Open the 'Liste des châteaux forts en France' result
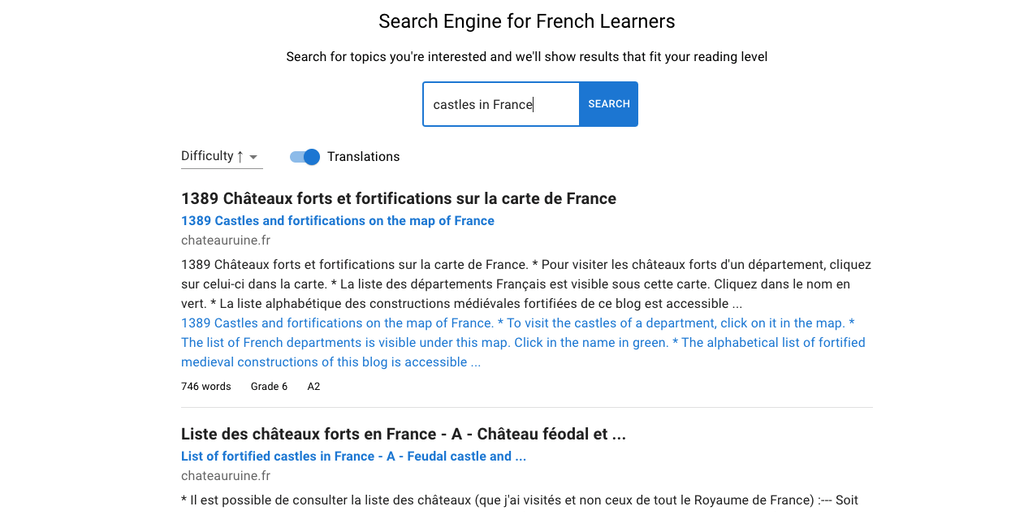 tap(403, 434)
